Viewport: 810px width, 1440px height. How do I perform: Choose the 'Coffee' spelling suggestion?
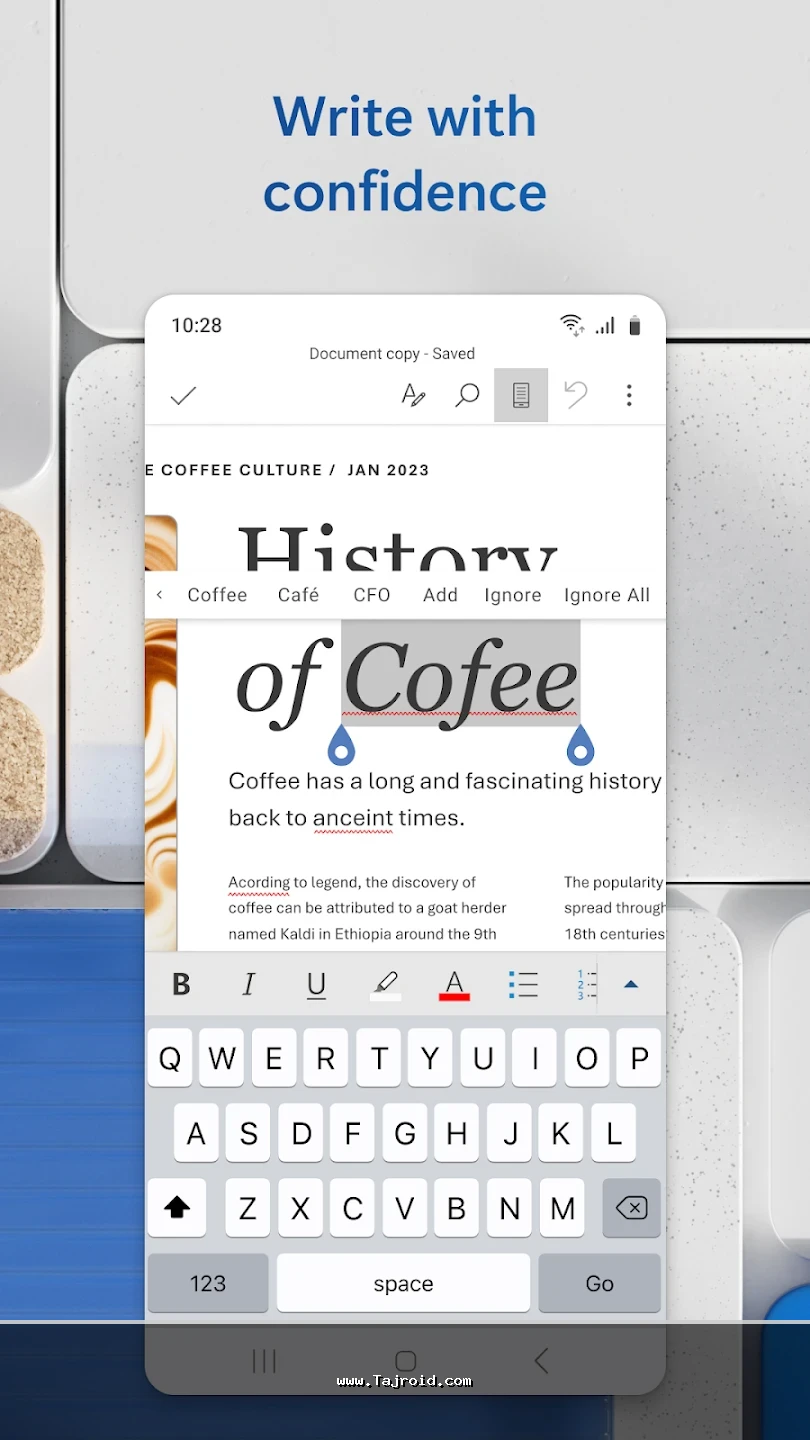coord(217,595)
